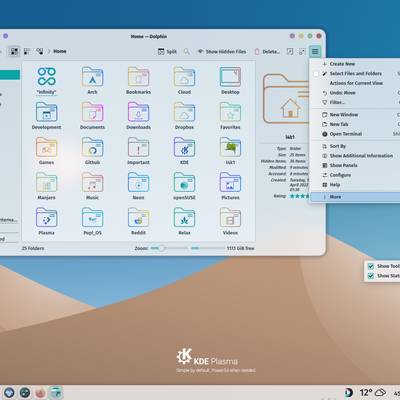Select the Games folder
This screenshot has height=400, width=400.
(x=46, y=151)
